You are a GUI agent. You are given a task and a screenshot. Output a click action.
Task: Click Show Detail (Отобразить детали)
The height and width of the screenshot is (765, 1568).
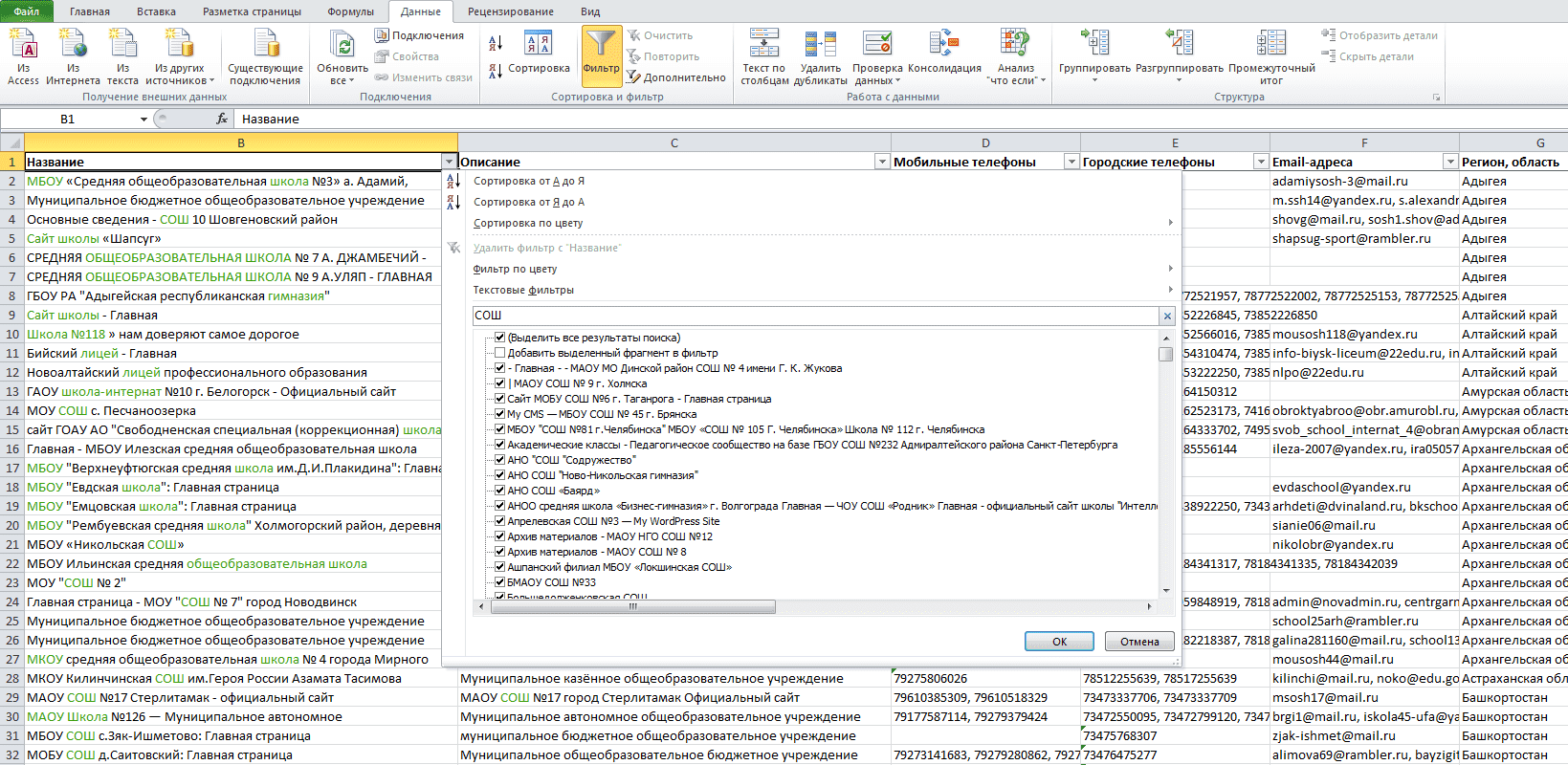[1380, 35]
